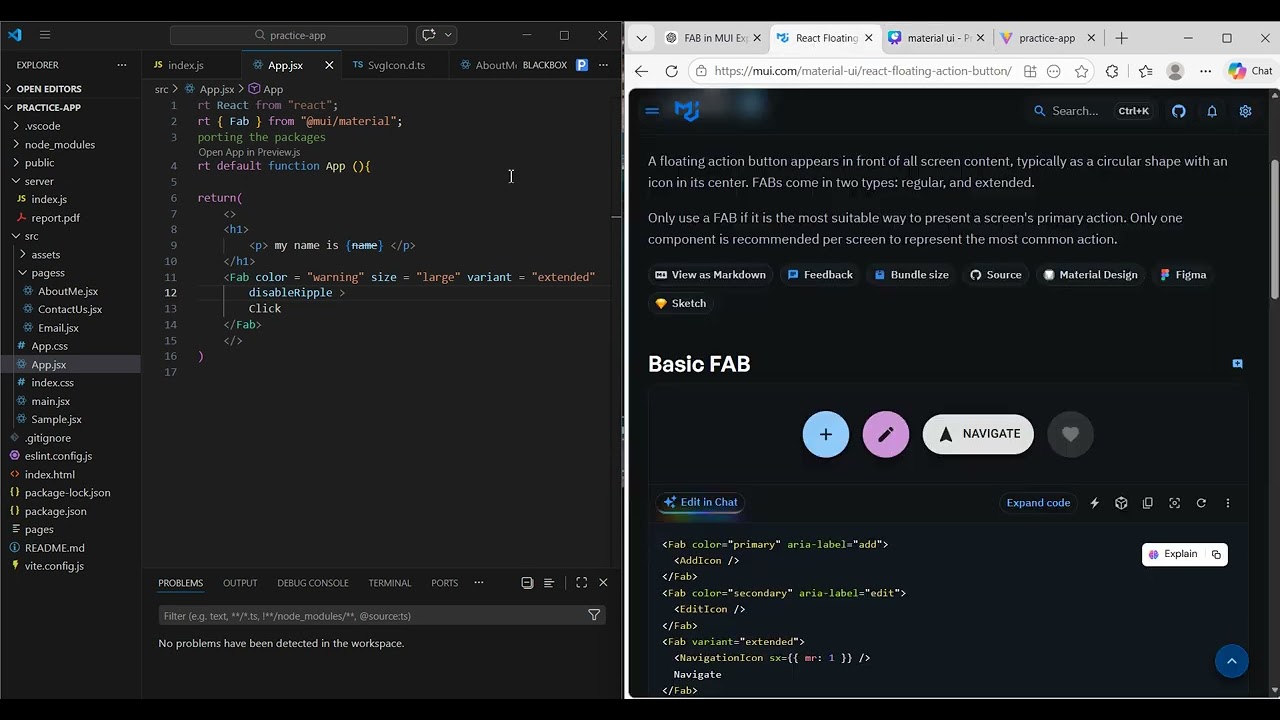Open Explorer panel more actions ellipsis
The image size is (1280, 720).
[x=122, y=65]
